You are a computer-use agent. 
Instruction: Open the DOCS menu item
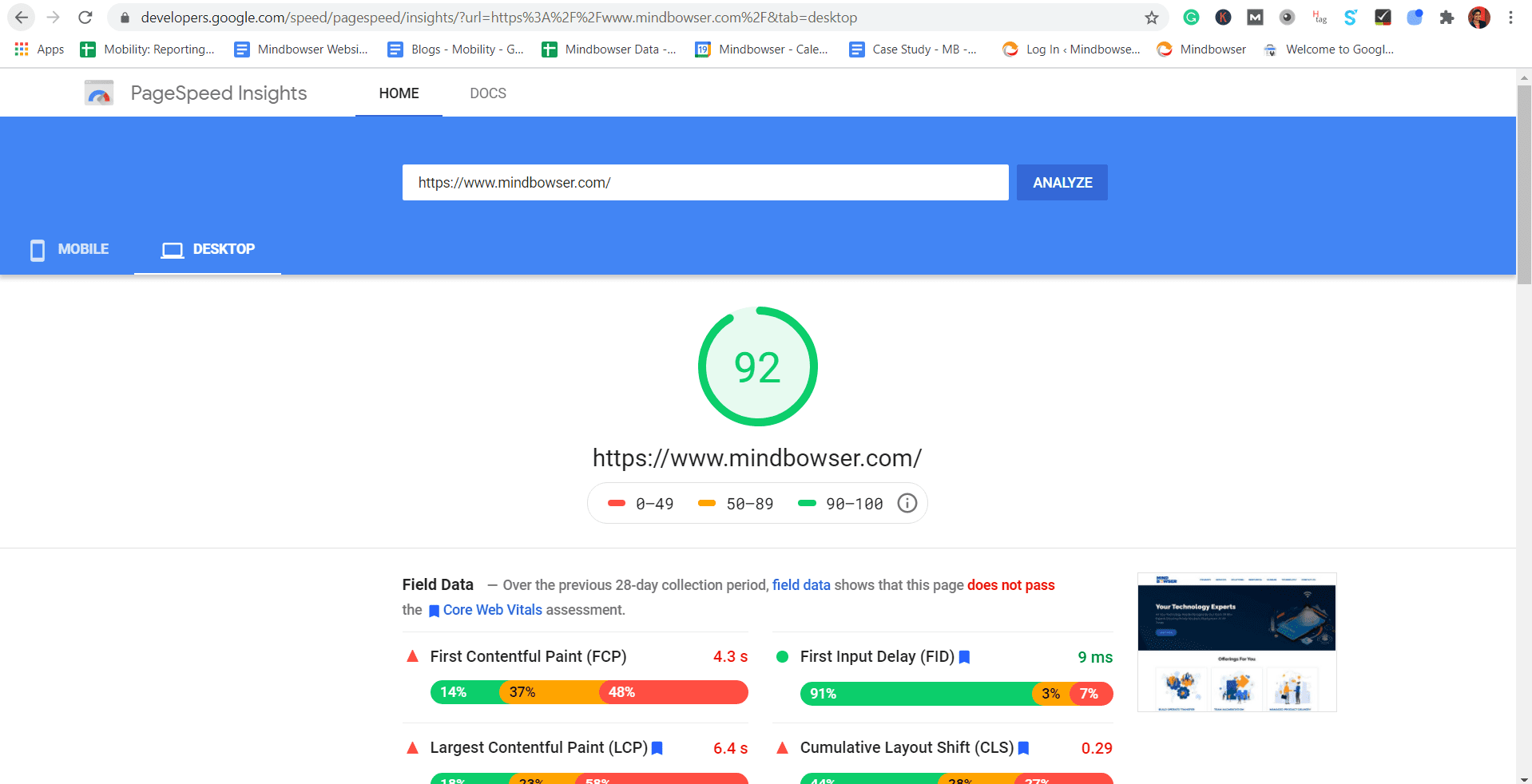pyautogui.click(x=488, y=93)
